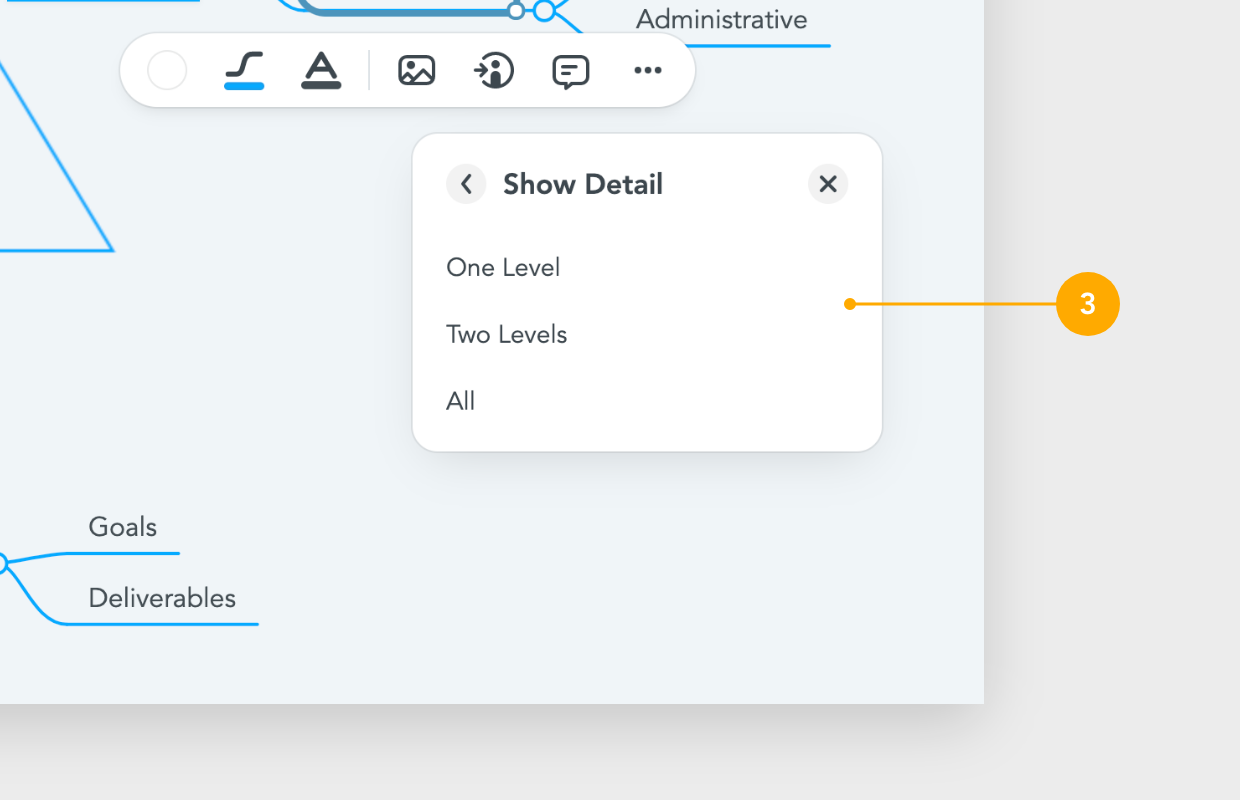Screen dimensions: 1240x800
Task: Click the Administrative topic label
Action: tap(721, 19)
